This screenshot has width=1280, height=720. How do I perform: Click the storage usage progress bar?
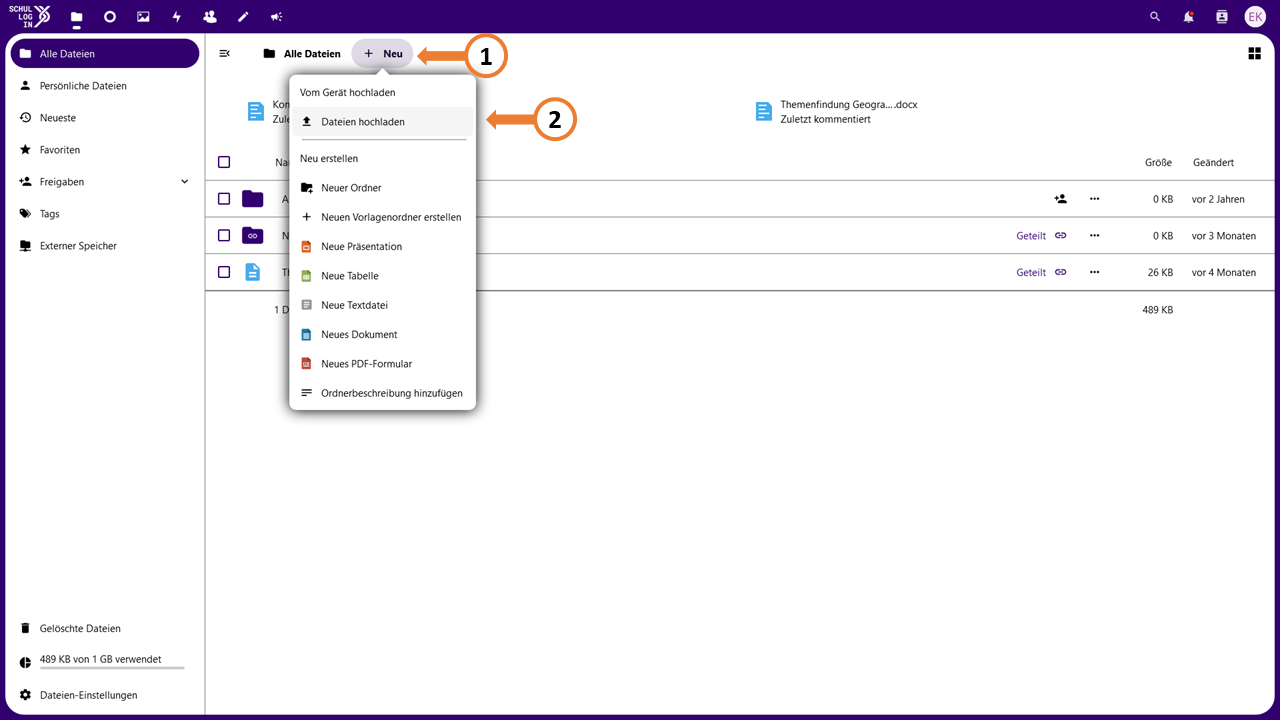tap(112, 667)
